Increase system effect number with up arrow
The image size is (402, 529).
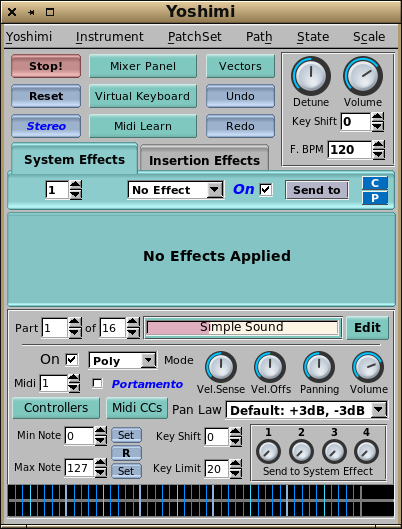(76, 185)
